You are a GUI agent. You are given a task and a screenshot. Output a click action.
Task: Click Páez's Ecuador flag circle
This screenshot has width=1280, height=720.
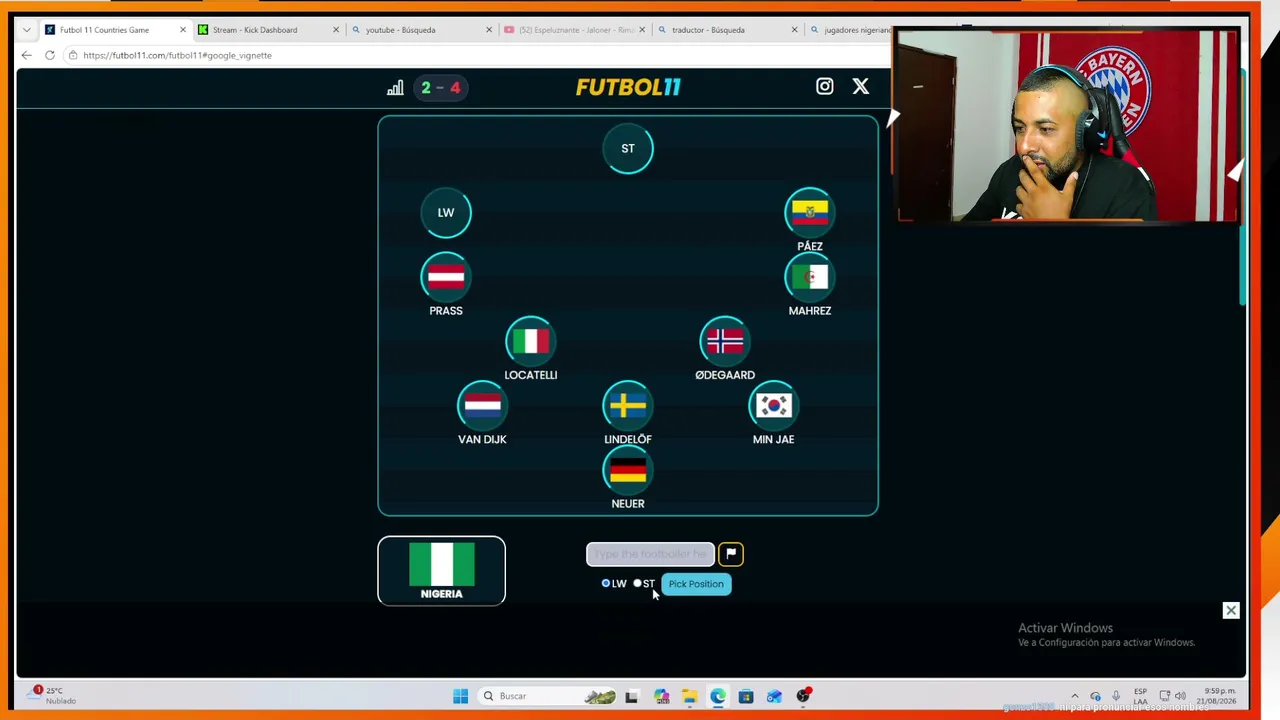click(x=810, y=213)
